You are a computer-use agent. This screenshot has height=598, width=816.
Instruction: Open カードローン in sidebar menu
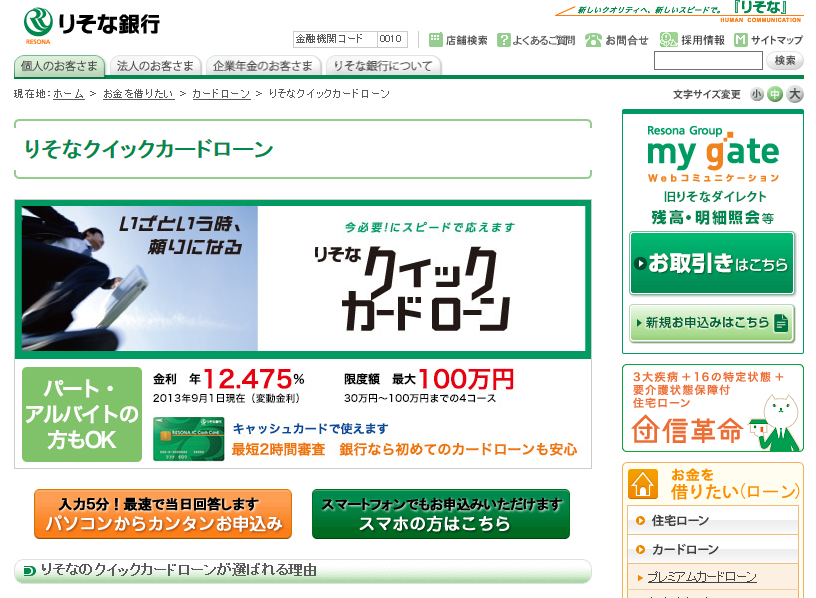[712, 549]
